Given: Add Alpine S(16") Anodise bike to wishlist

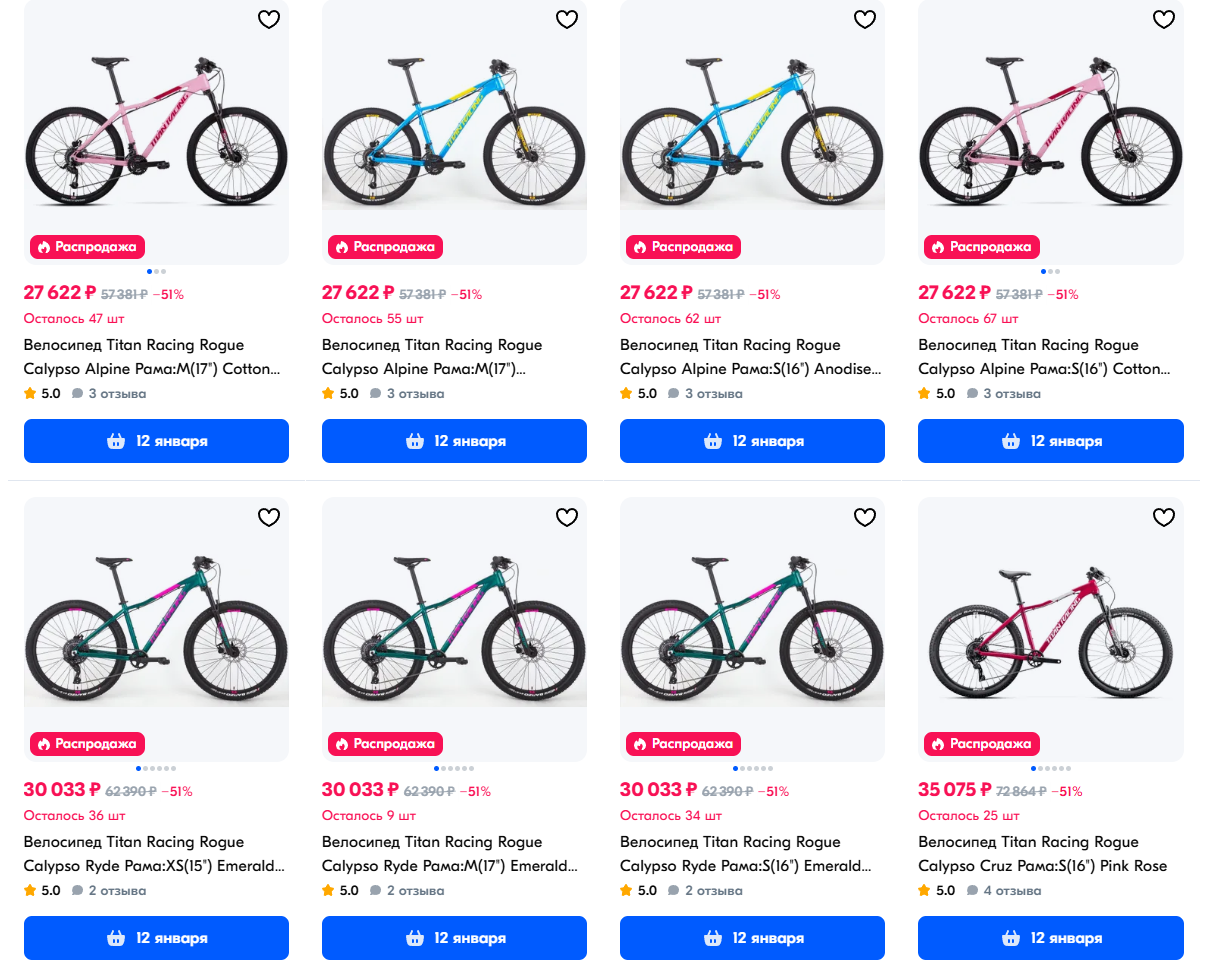Looking at the screenshot, I should 865,19.
